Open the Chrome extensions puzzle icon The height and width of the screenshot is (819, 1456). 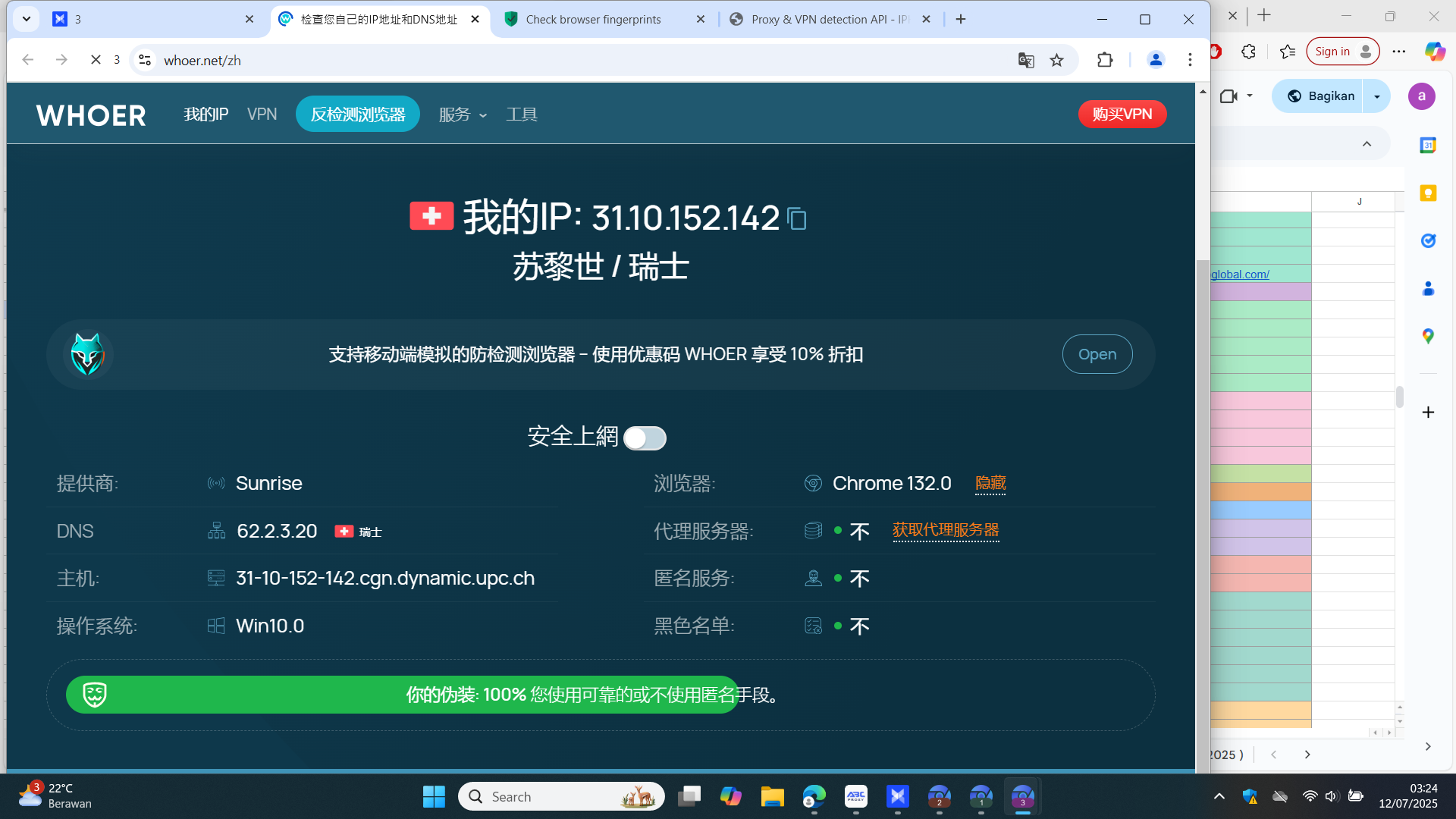[1105, 60]
